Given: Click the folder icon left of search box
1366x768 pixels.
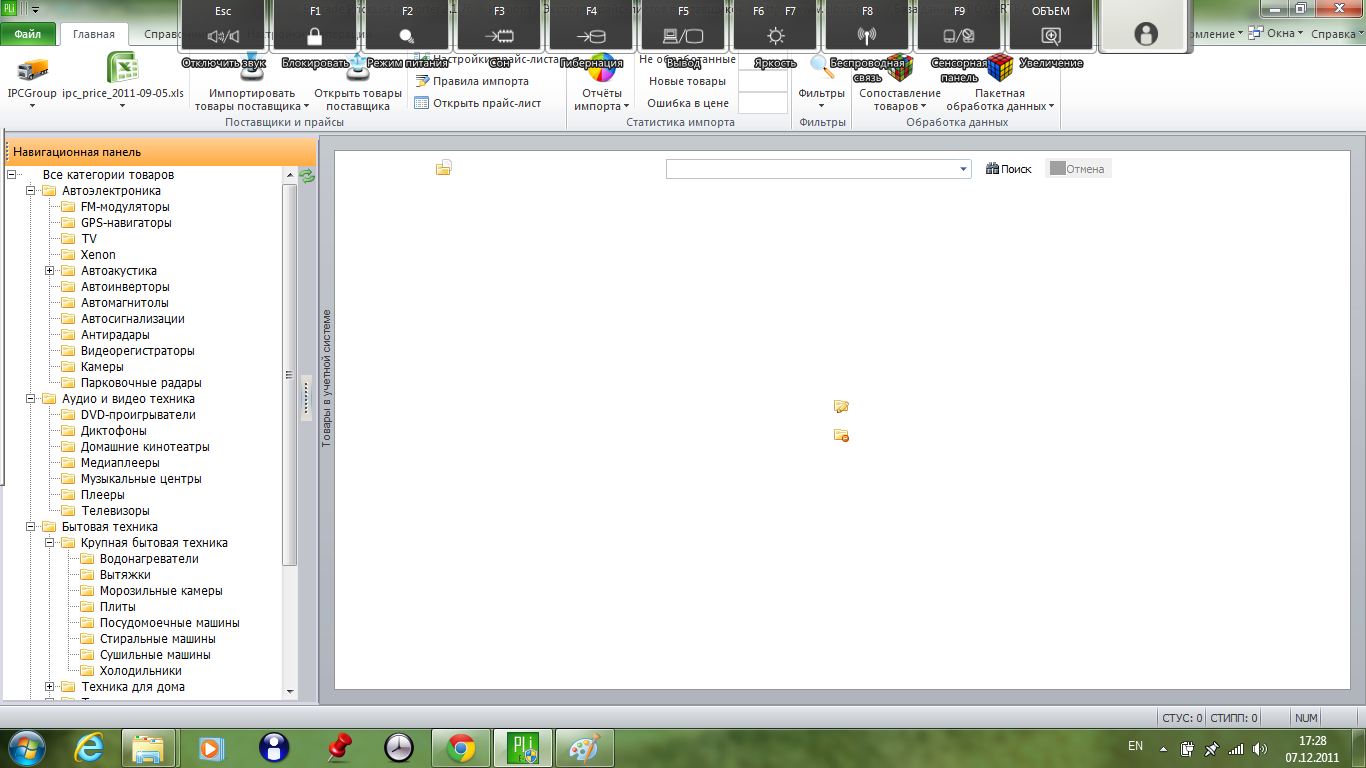Looking at the screenshot, I should tap(444, 168).
